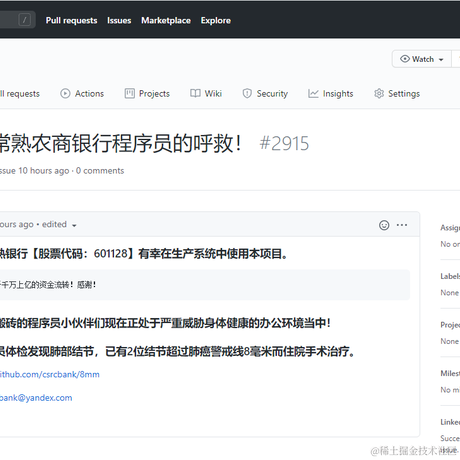Click the Linked pull requests heading
This screenshot has height=460, width=460.
pyautogui.click(x=450, y=422)
